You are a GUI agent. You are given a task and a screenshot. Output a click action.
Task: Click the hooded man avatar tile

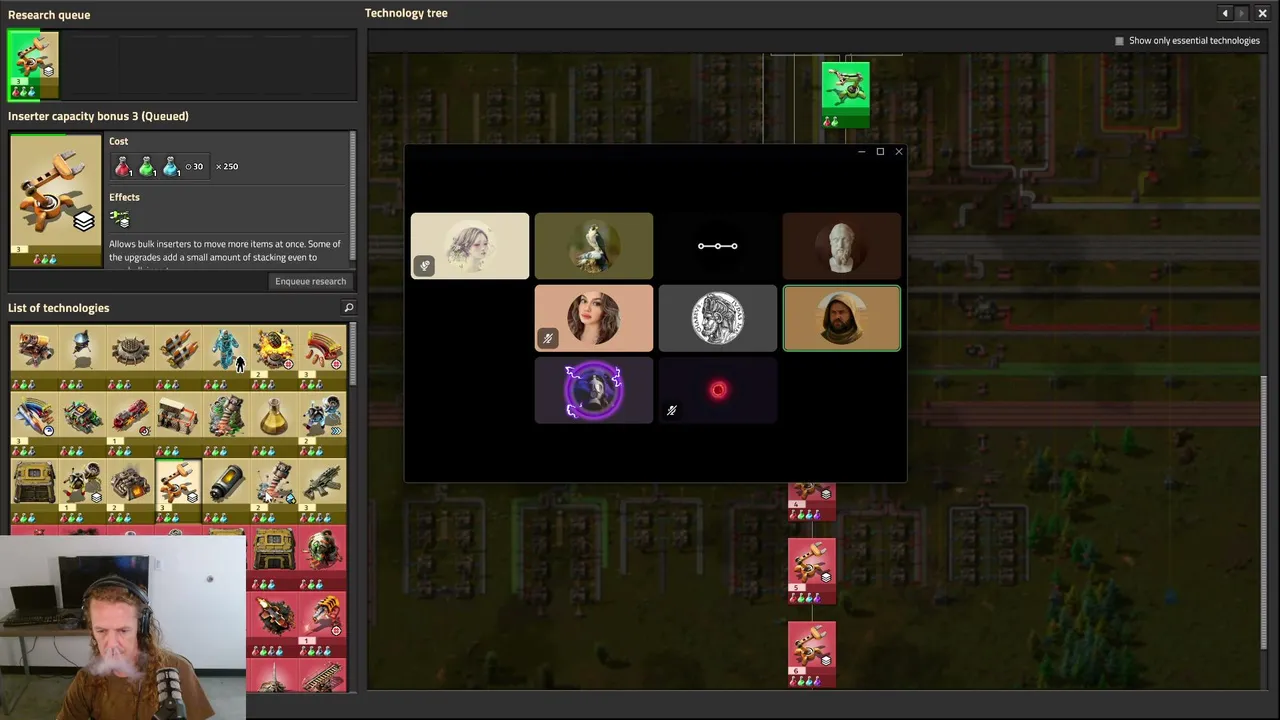842,318
